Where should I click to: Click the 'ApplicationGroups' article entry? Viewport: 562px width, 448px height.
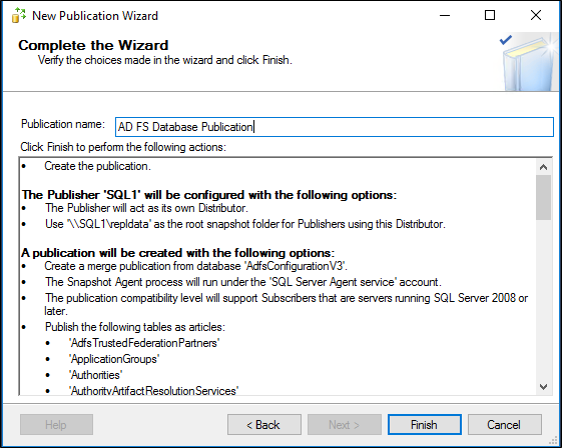114,359
